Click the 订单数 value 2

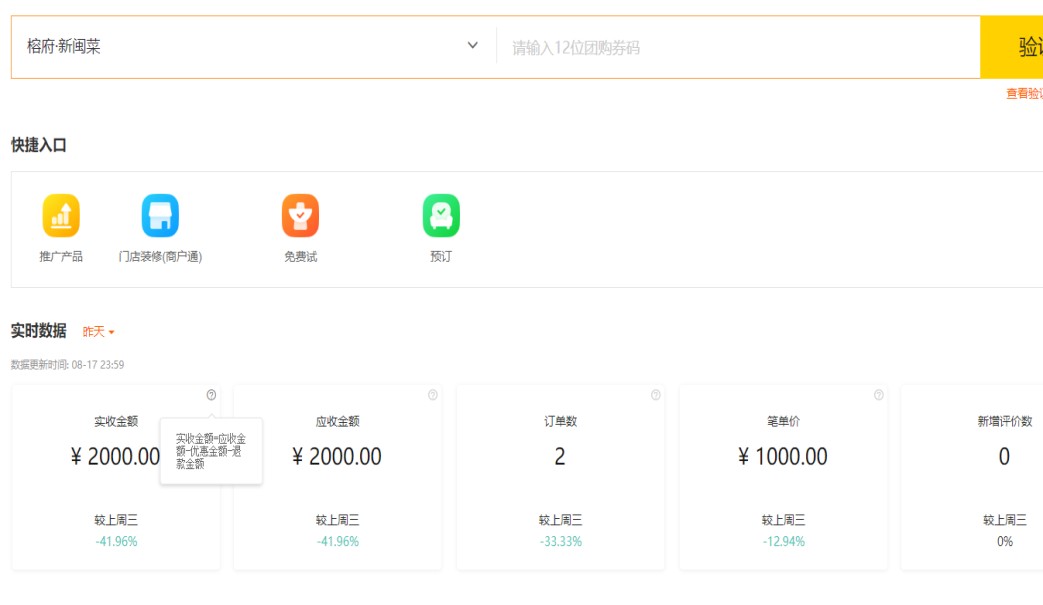pyautogui.click(x=560, y=457)
